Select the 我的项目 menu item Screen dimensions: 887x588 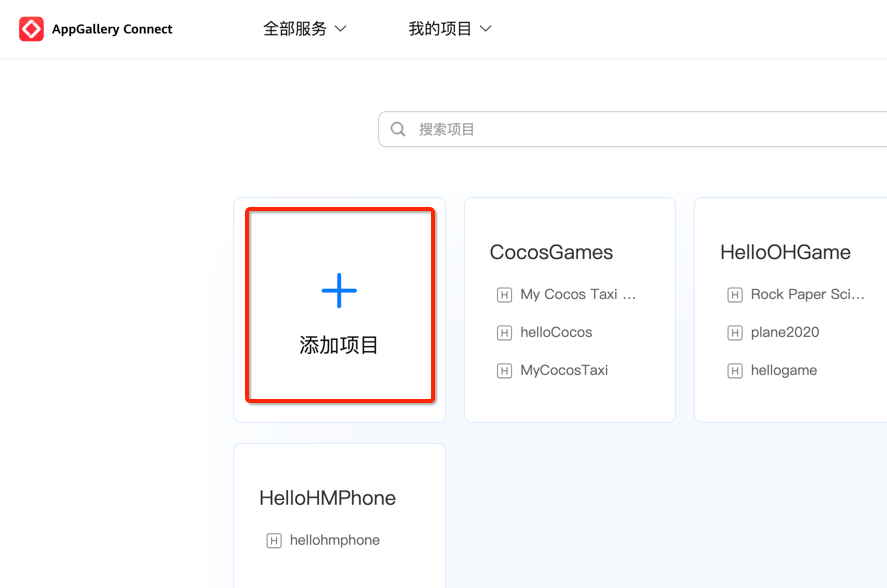pyautogui.click(x=440, y=28)
